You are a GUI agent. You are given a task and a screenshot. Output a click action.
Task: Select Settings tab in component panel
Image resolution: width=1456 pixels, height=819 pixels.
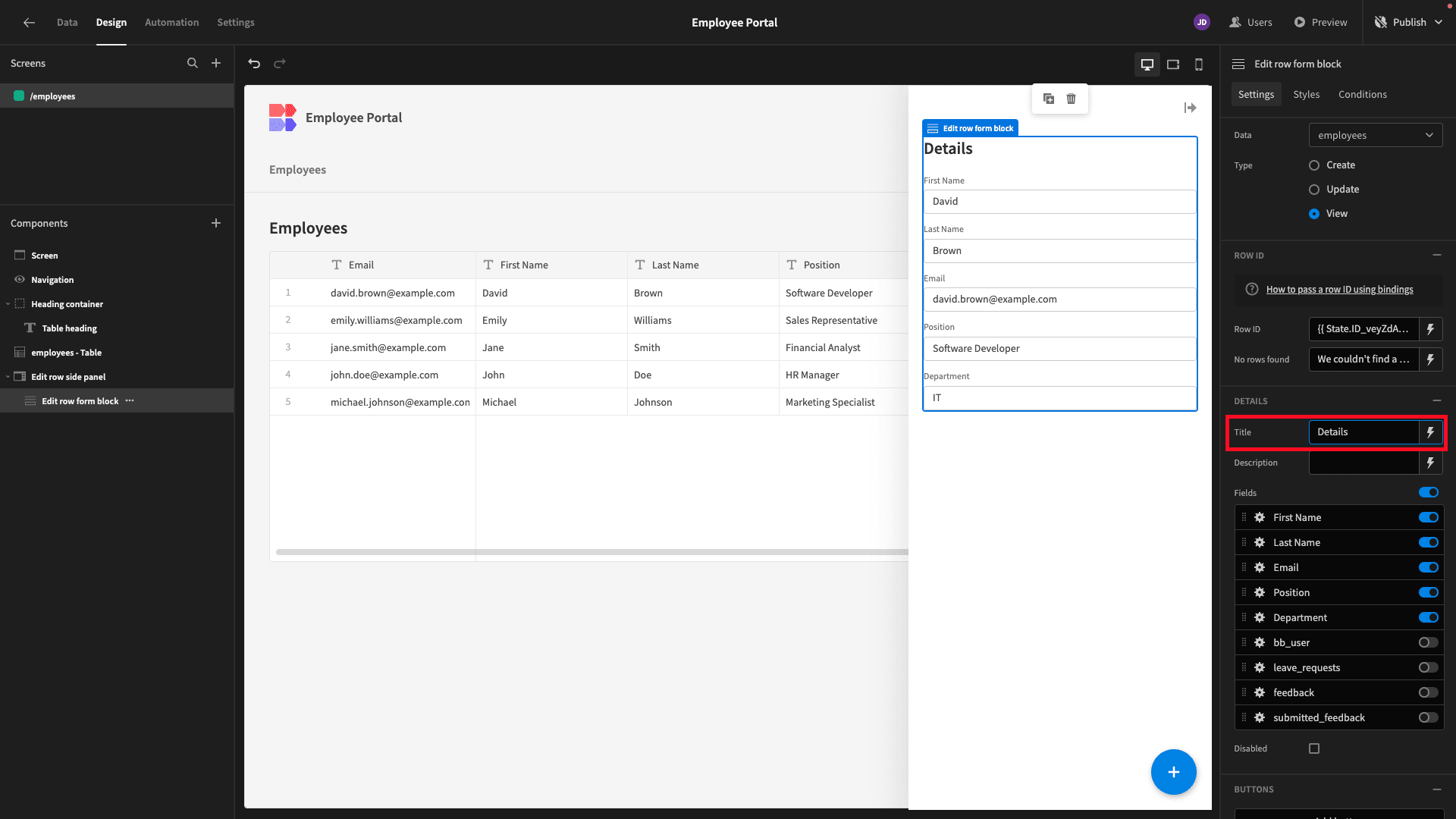(x=1256, y=95)
